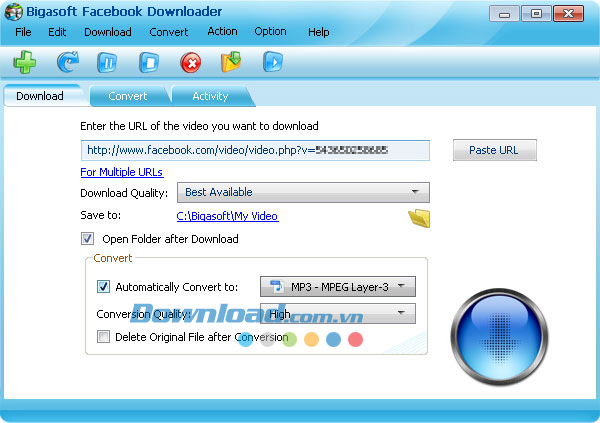
Task: Click the blue play video toolbar icon
Action: tap(273, 62)
